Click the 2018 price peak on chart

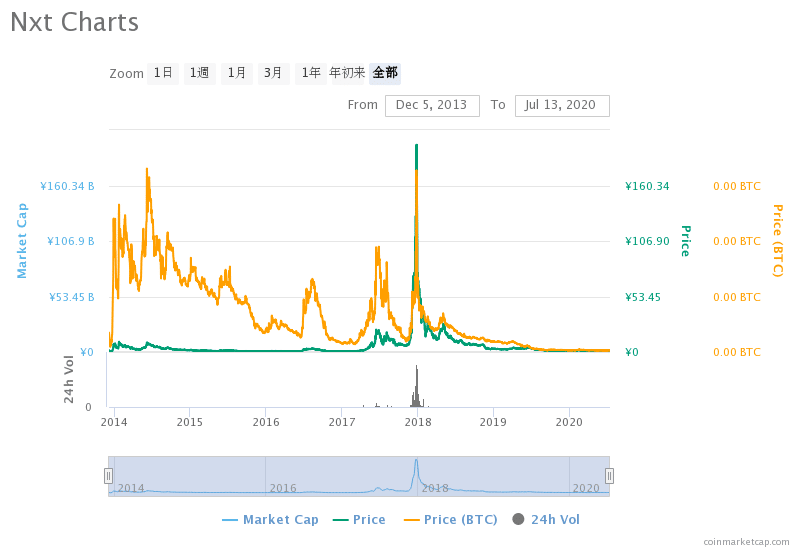coord(417,145)
